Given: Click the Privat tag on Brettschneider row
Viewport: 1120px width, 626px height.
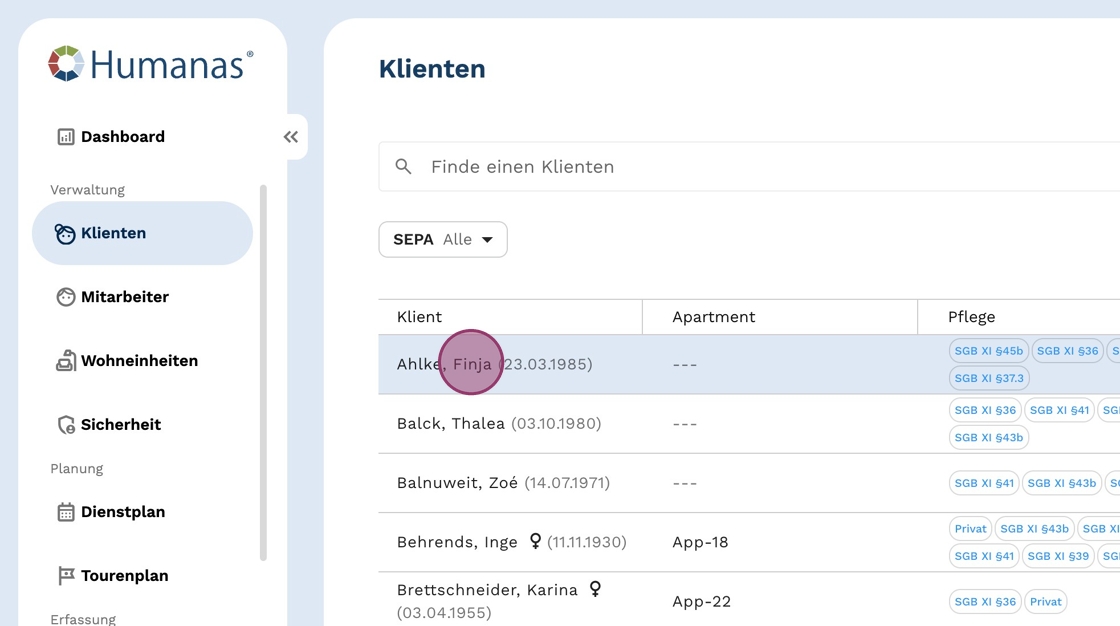Looking at the screenshot, I should tap(1046, 602).
